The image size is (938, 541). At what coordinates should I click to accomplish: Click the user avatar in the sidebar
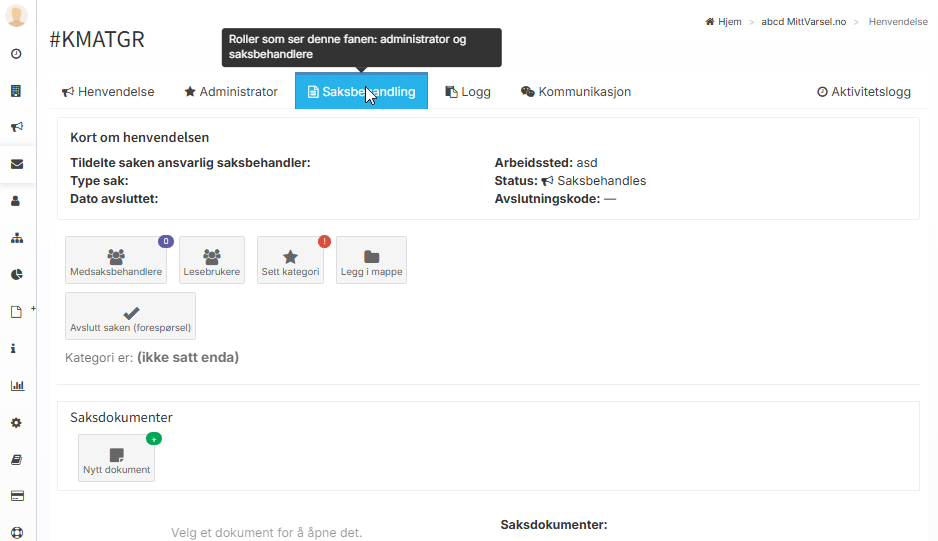coord(16,16)
